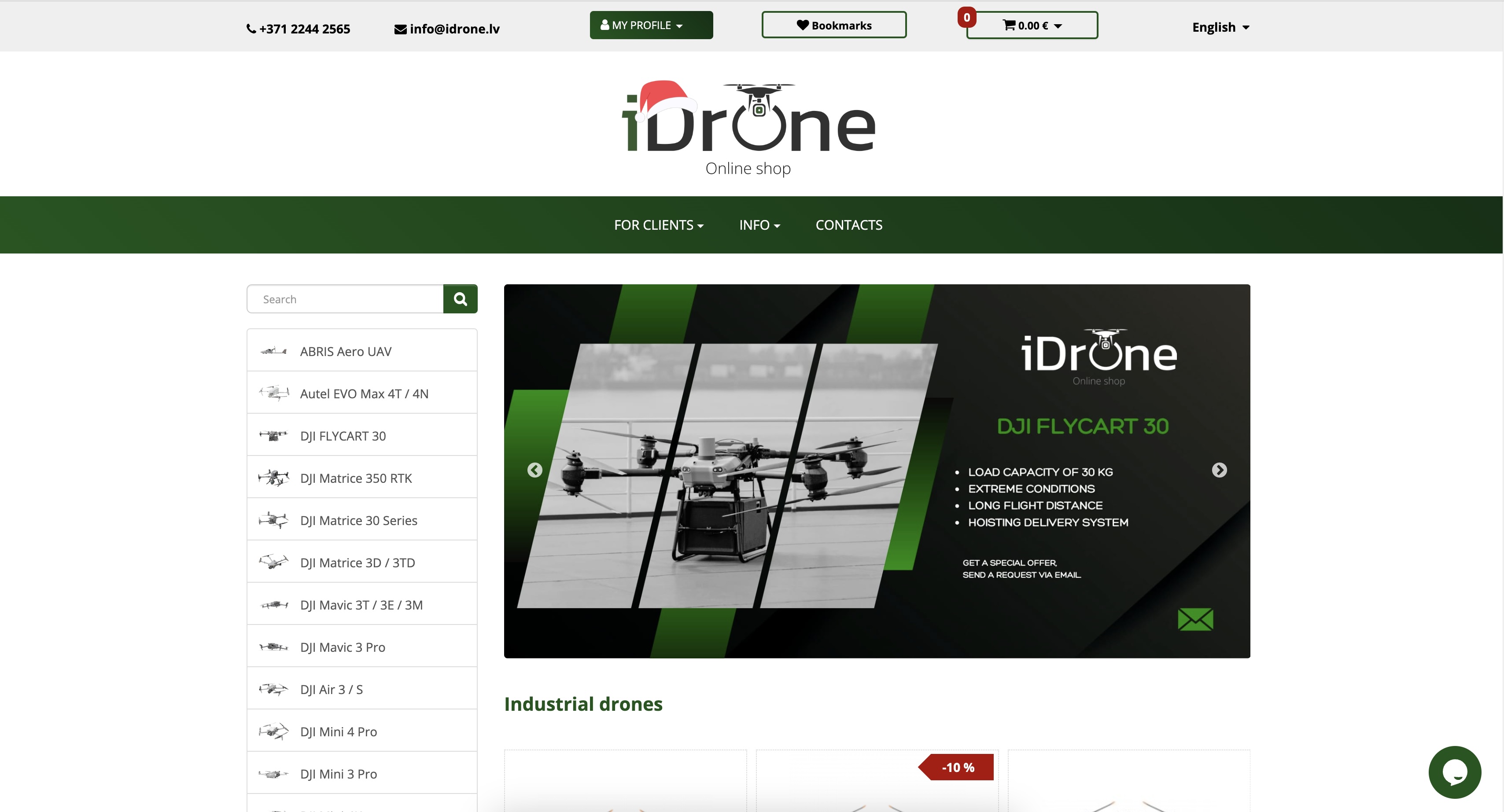Viewport: 1504px width, 812px height.
Task: Open DJI Matrice 3D / 3TD category
Action: [362, 562]
